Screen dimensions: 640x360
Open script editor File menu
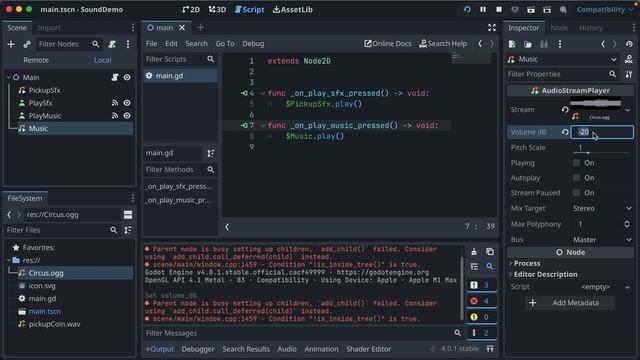(151, 44)
